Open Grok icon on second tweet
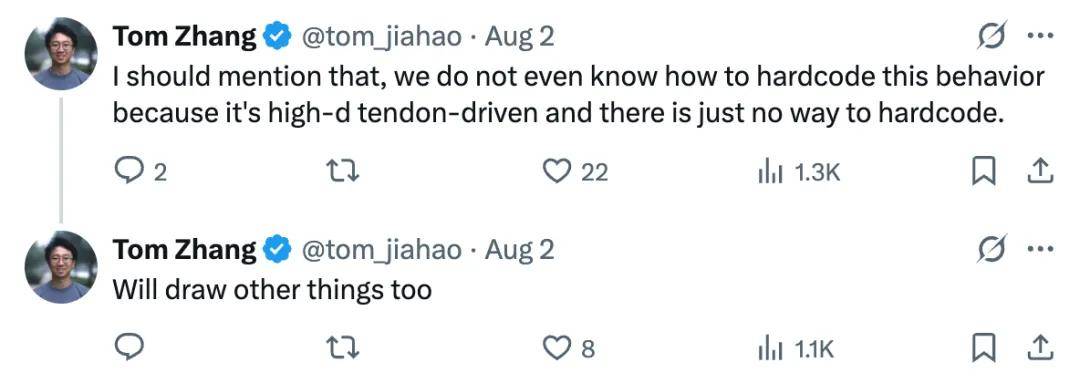The height and width of the screenshot is (383, 1080). point(993,249)
